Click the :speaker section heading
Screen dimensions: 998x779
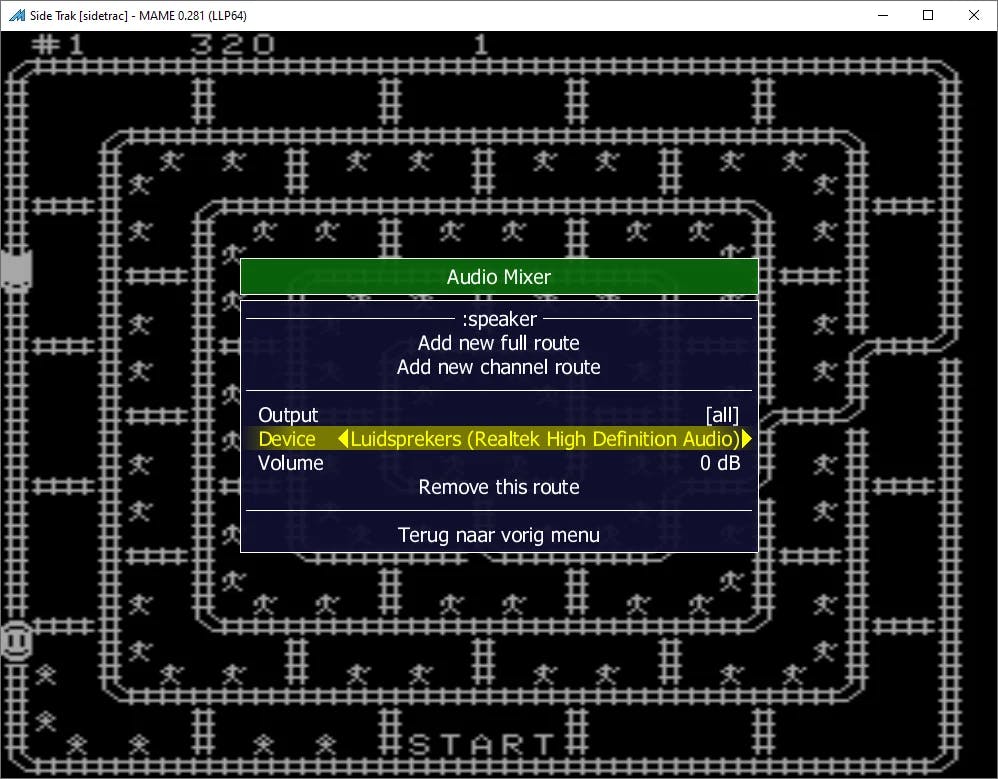pos(499,319)
